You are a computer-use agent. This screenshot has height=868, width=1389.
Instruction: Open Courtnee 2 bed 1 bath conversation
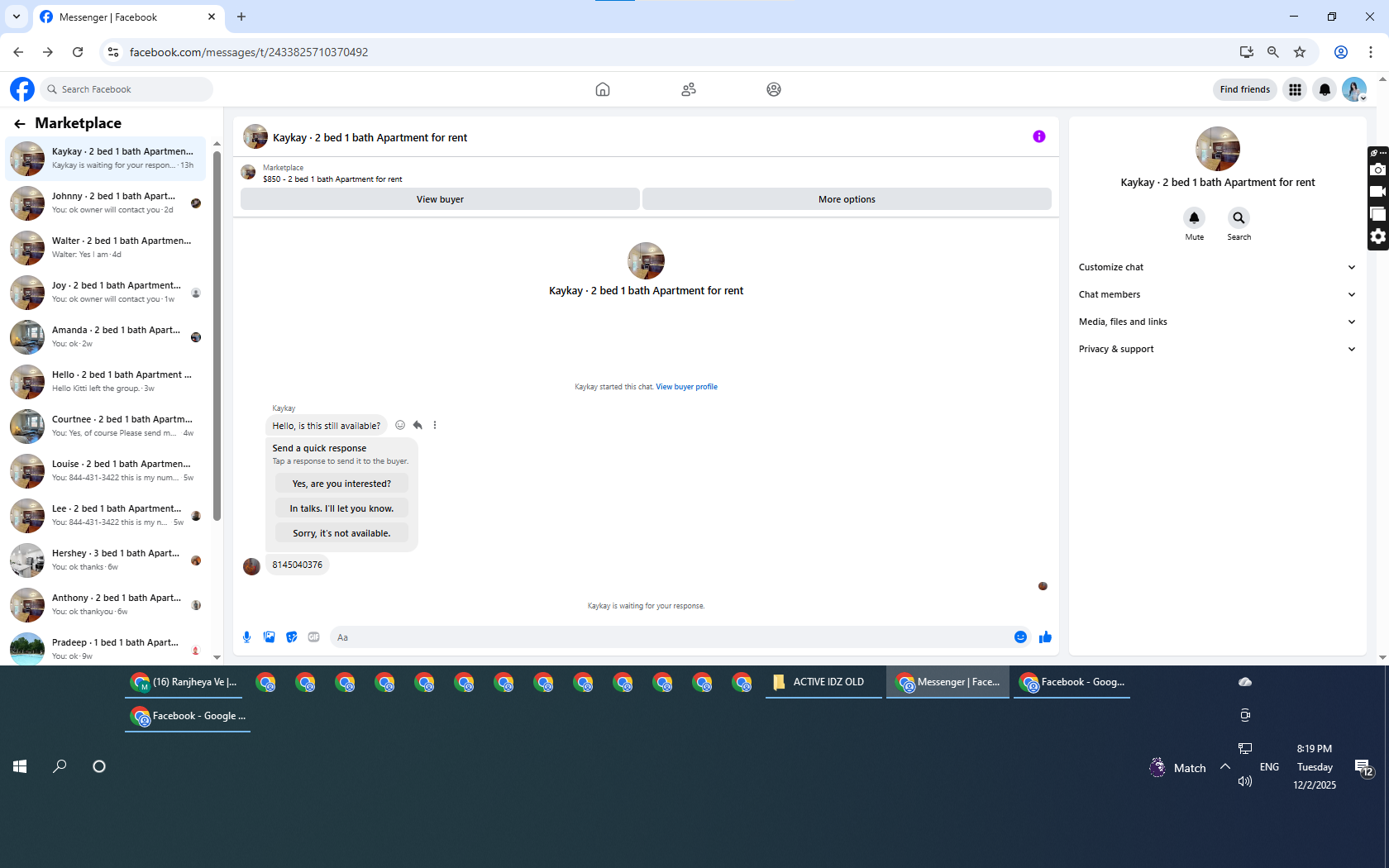[106, 426]
